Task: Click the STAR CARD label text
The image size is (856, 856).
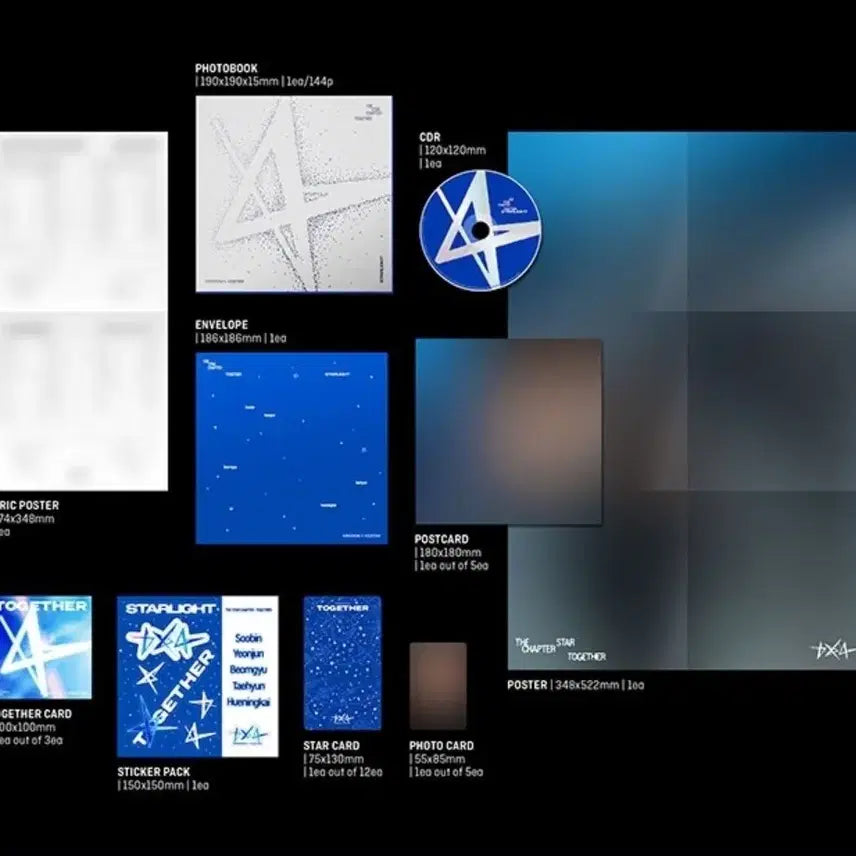Action: tap(331, 746)
